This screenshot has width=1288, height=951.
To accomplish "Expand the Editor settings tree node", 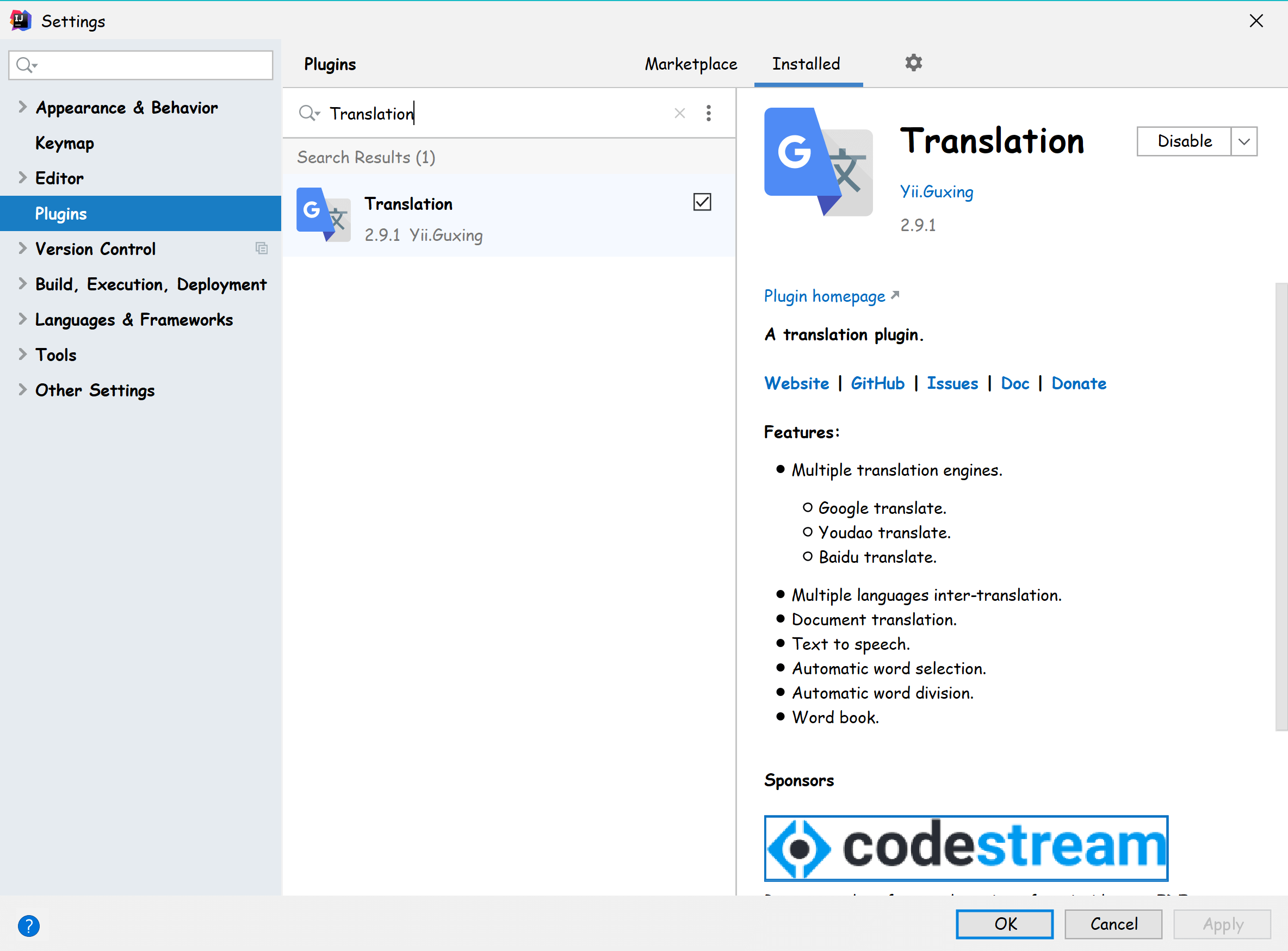I will click(22, 178).
